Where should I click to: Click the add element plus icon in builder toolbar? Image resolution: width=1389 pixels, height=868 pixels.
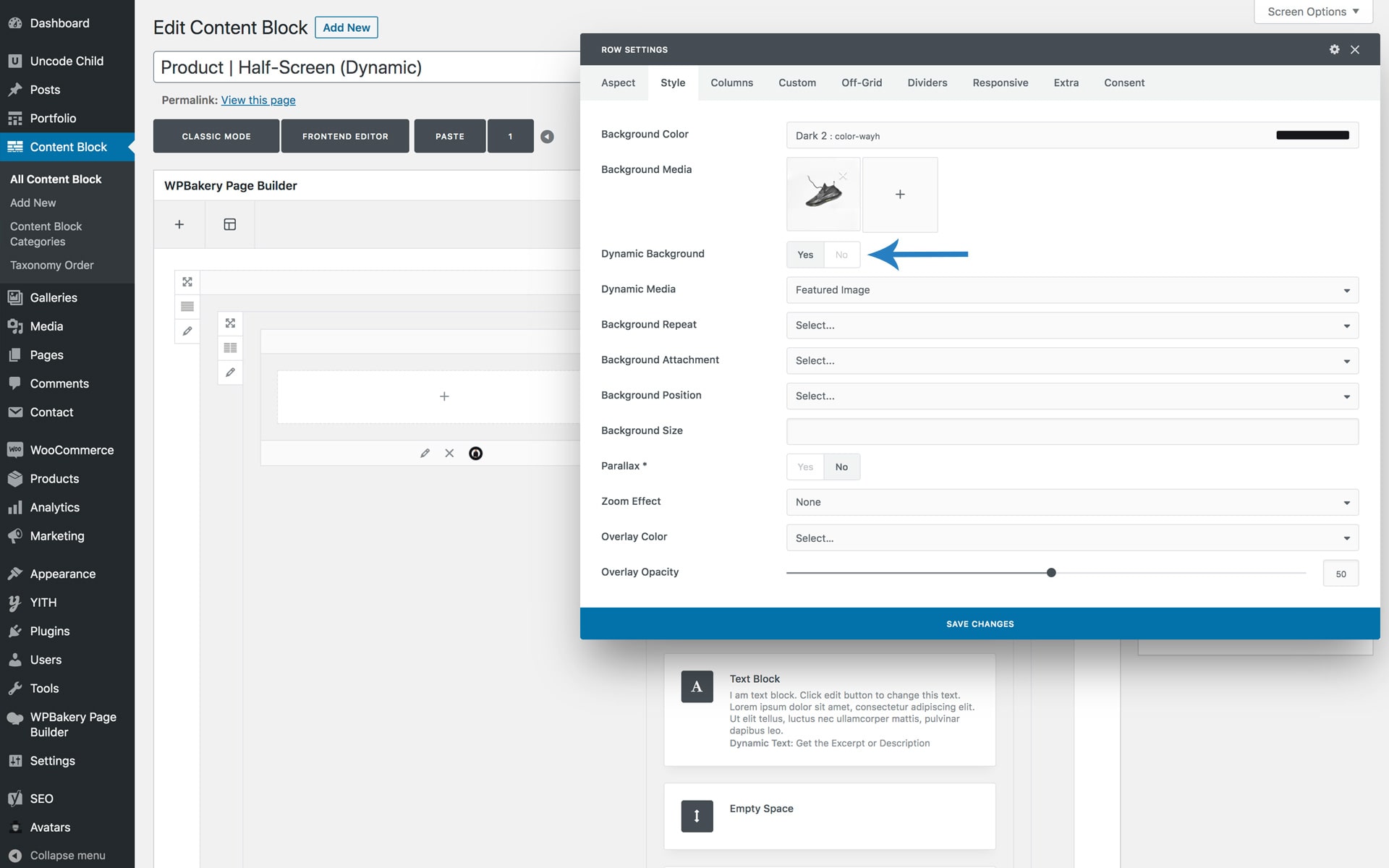point(179,224)
